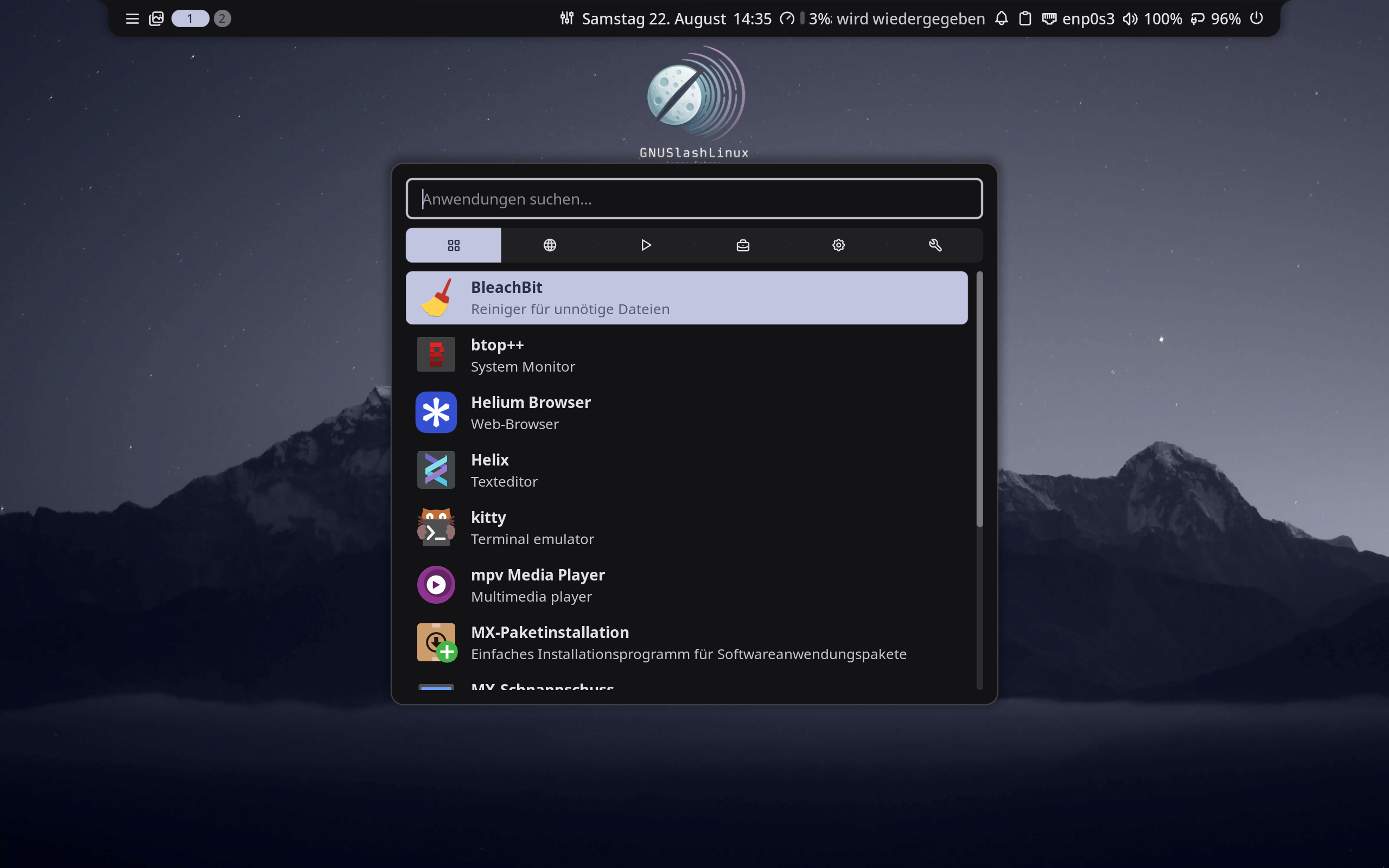The image size is (1389, 868).
Task: Open the hamburger menu in the top bar
Action: tap(132, 18)
